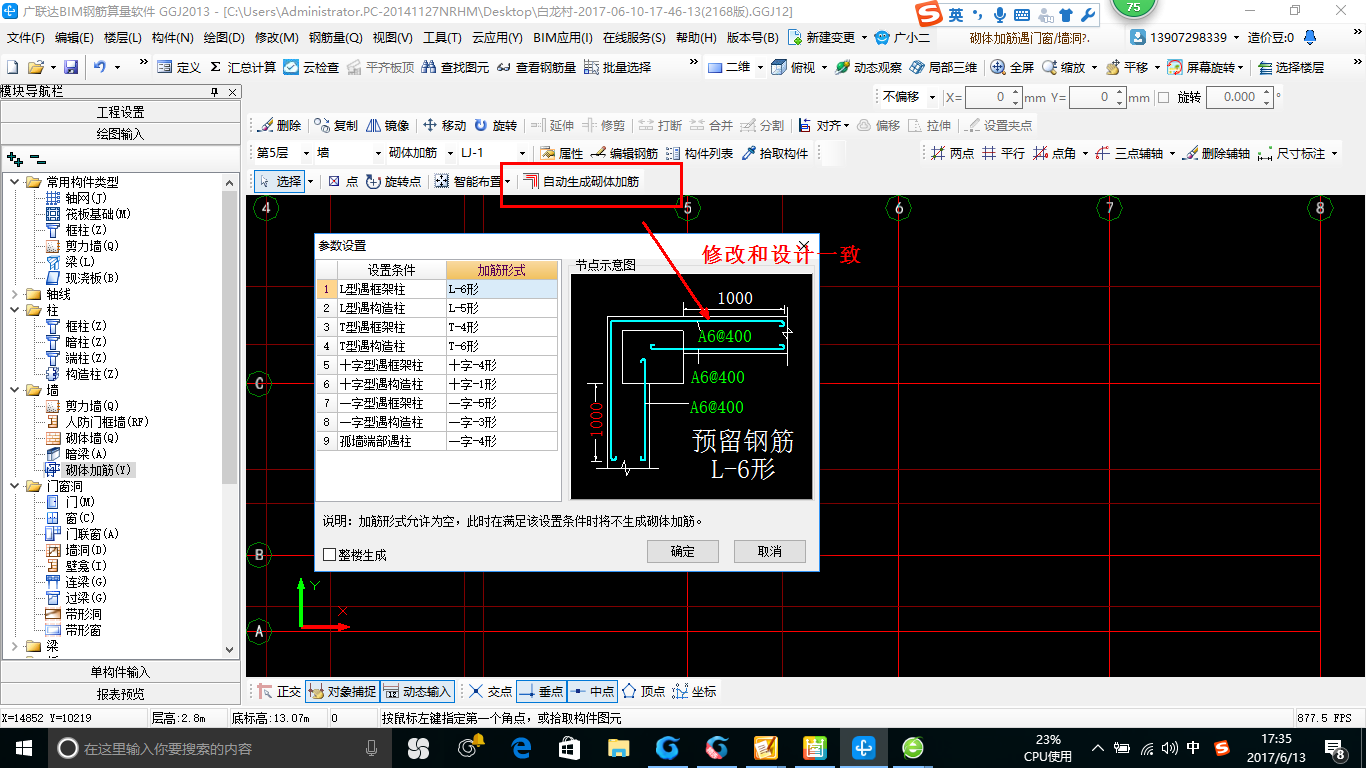Toggle 中点 midpoint snap

(592, 691)
